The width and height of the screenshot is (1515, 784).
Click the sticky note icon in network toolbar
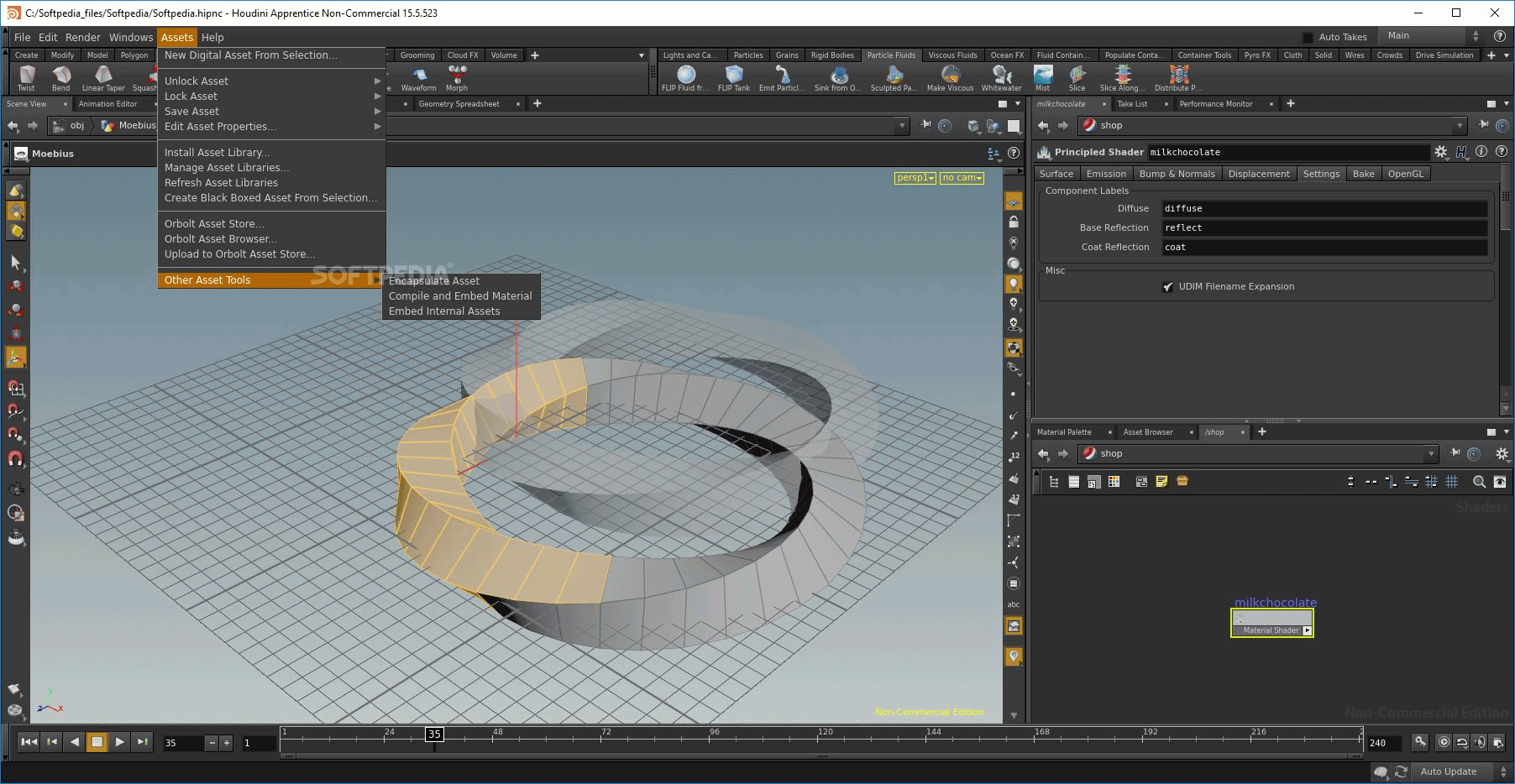(1161, 482)
